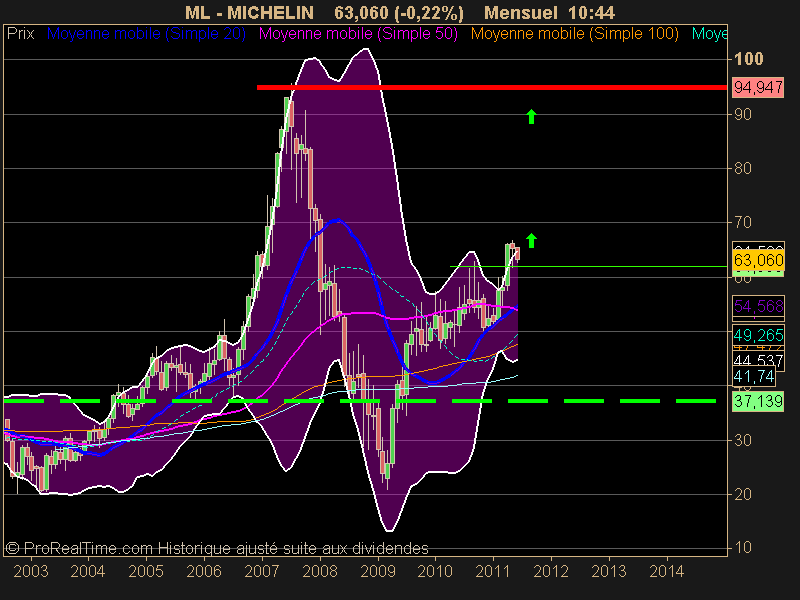Click the 'ML - MICHELIN' chart title
This screenshot has width=800, height=600.
point(249,13)
